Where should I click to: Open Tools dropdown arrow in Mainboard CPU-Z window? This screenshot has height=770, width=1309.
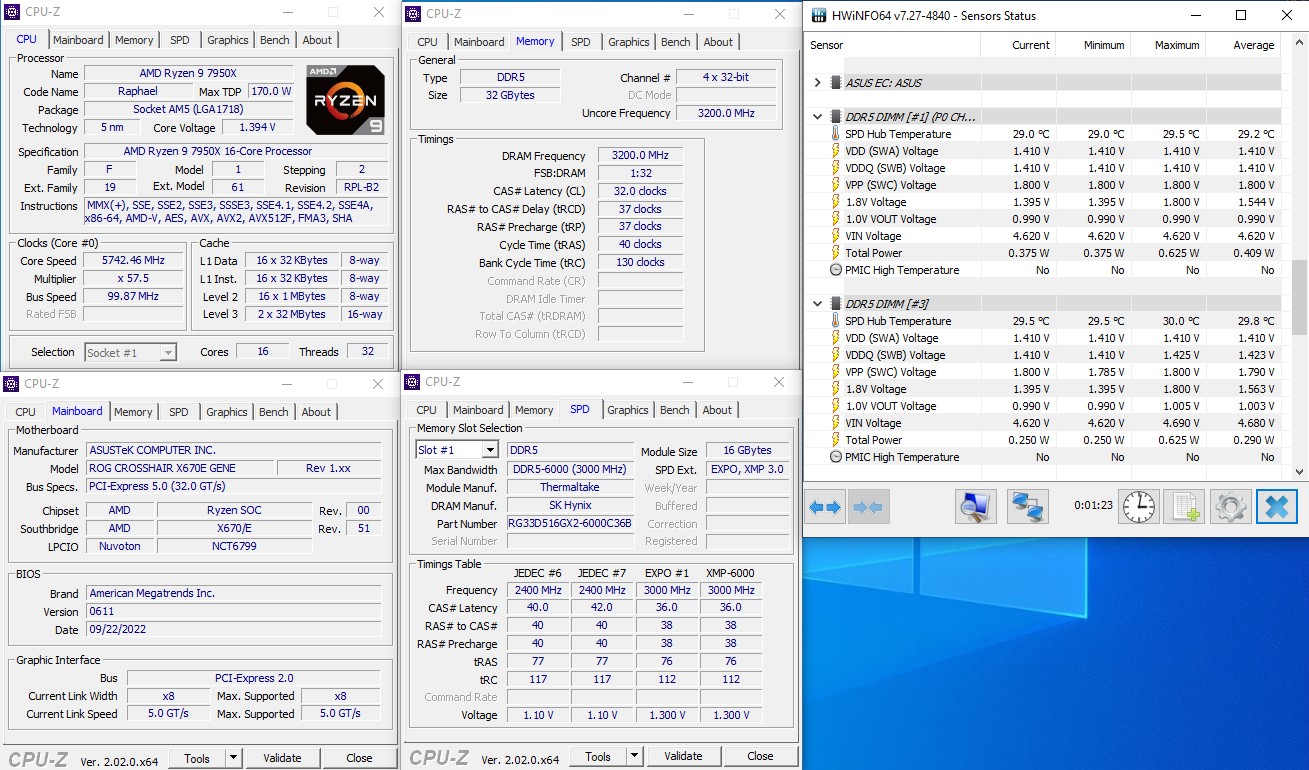click(233, 758)
